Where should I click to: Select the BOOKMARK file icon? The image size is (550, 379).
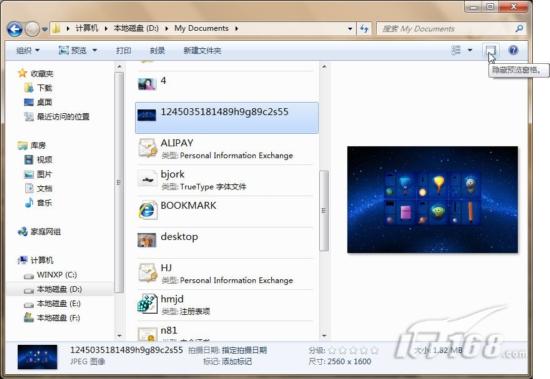pyautogui.click(x=147, y=211)
